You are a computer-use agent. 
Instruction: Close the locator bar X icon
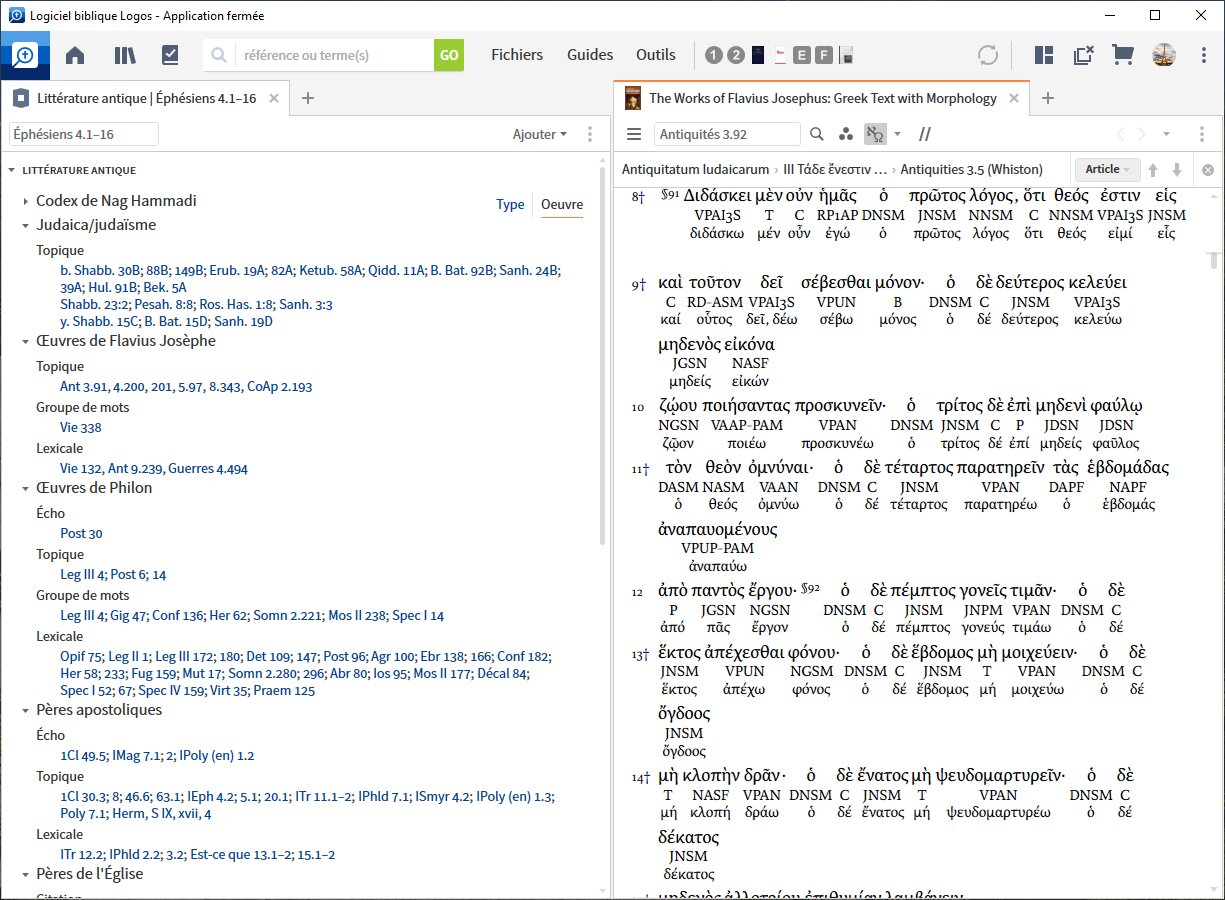tap(1207, 170)
